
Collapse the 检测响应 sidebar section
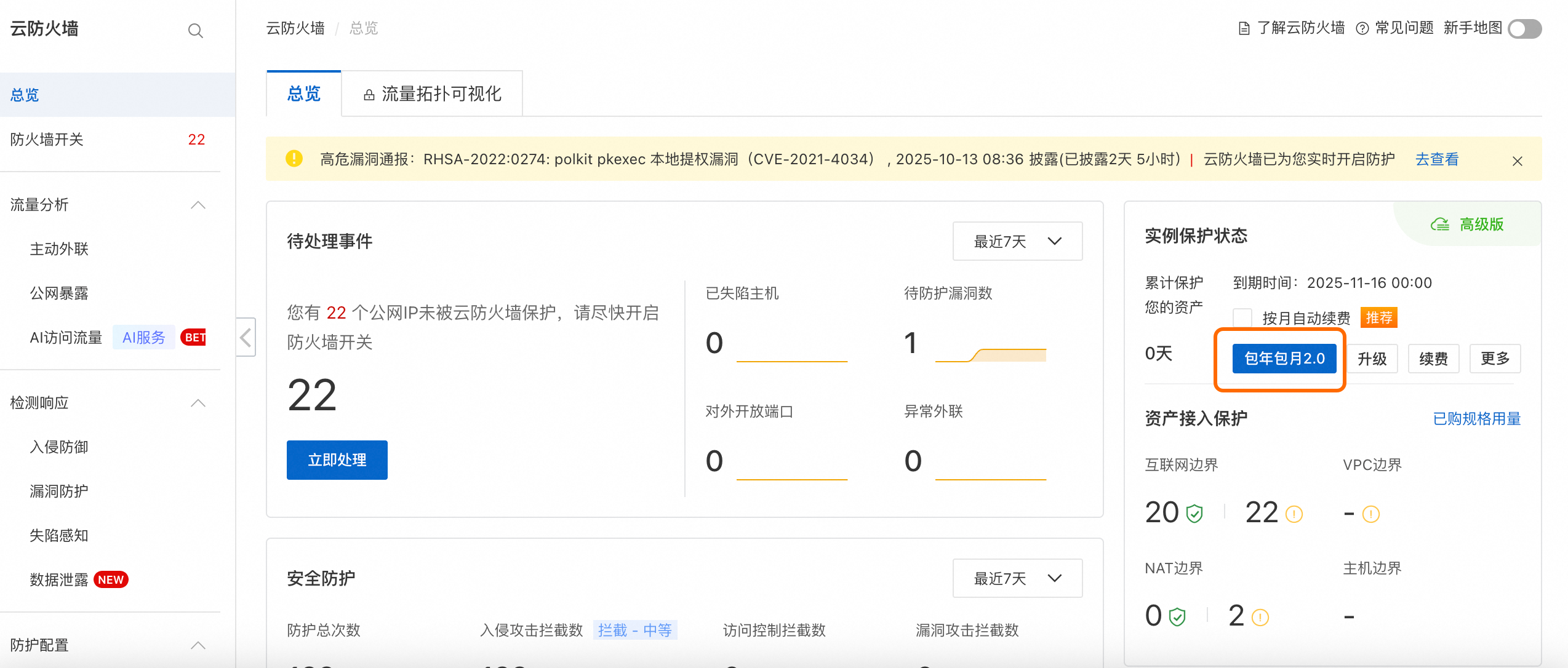198,403
